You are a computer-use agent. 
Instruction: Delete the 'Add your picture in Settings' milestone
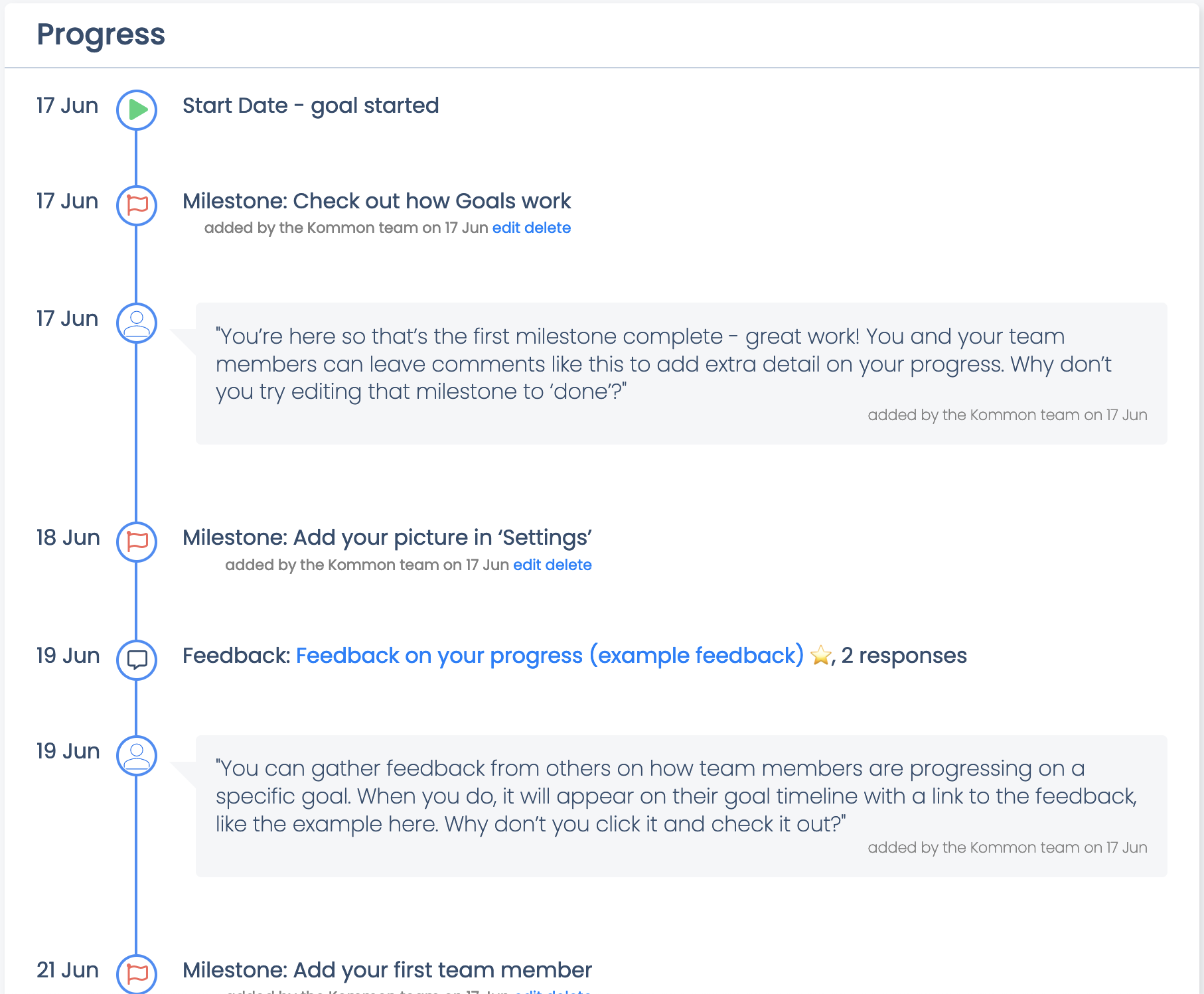tap(569, 565)
